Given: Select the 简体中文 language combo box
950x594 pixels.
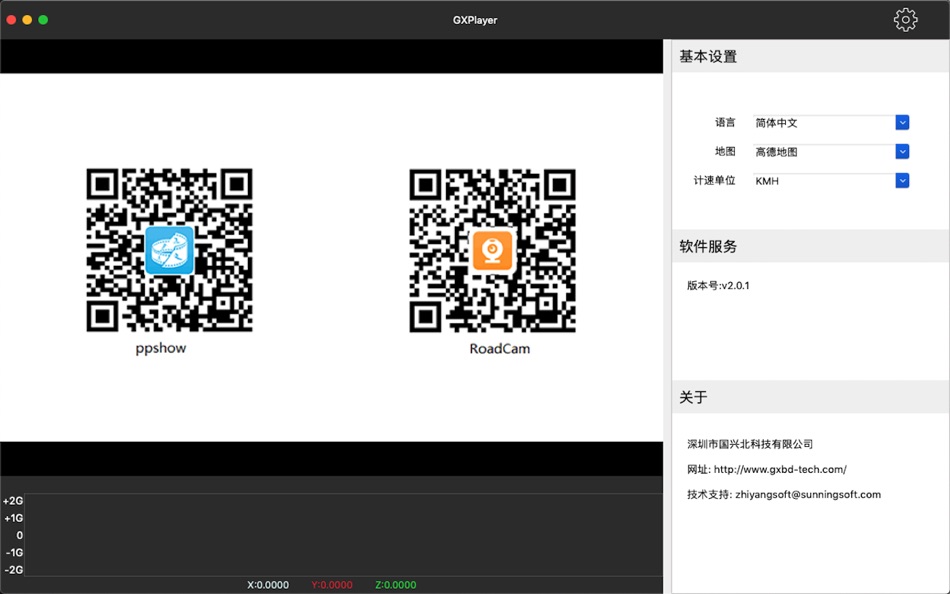Looking at the screenshot, I should [831, 122].
